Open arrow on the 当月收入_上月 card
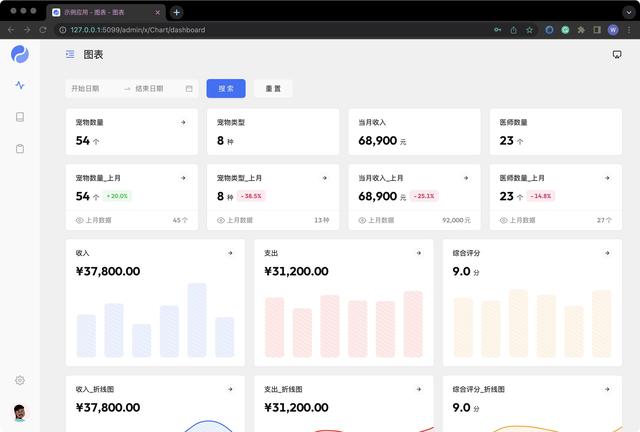Image resolution: width=640 pixels, height=432 pixels. tap(466, 178)
